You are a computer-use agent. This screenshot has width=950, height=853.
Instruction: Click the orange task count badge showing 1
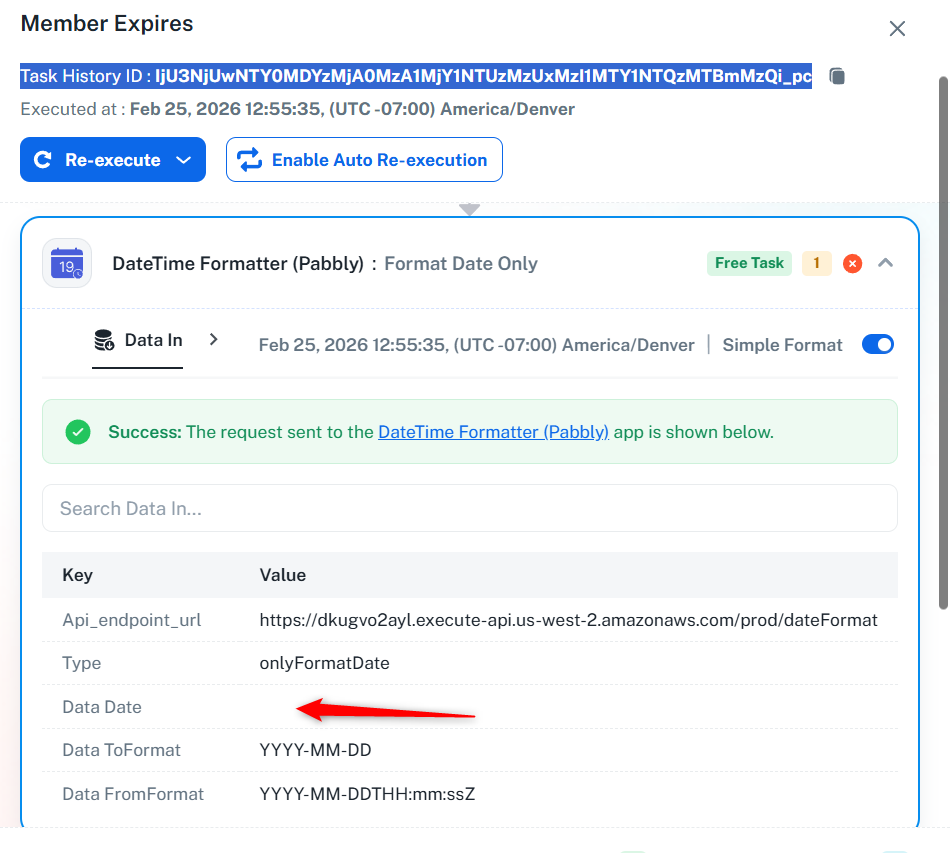tap(816, 263)
